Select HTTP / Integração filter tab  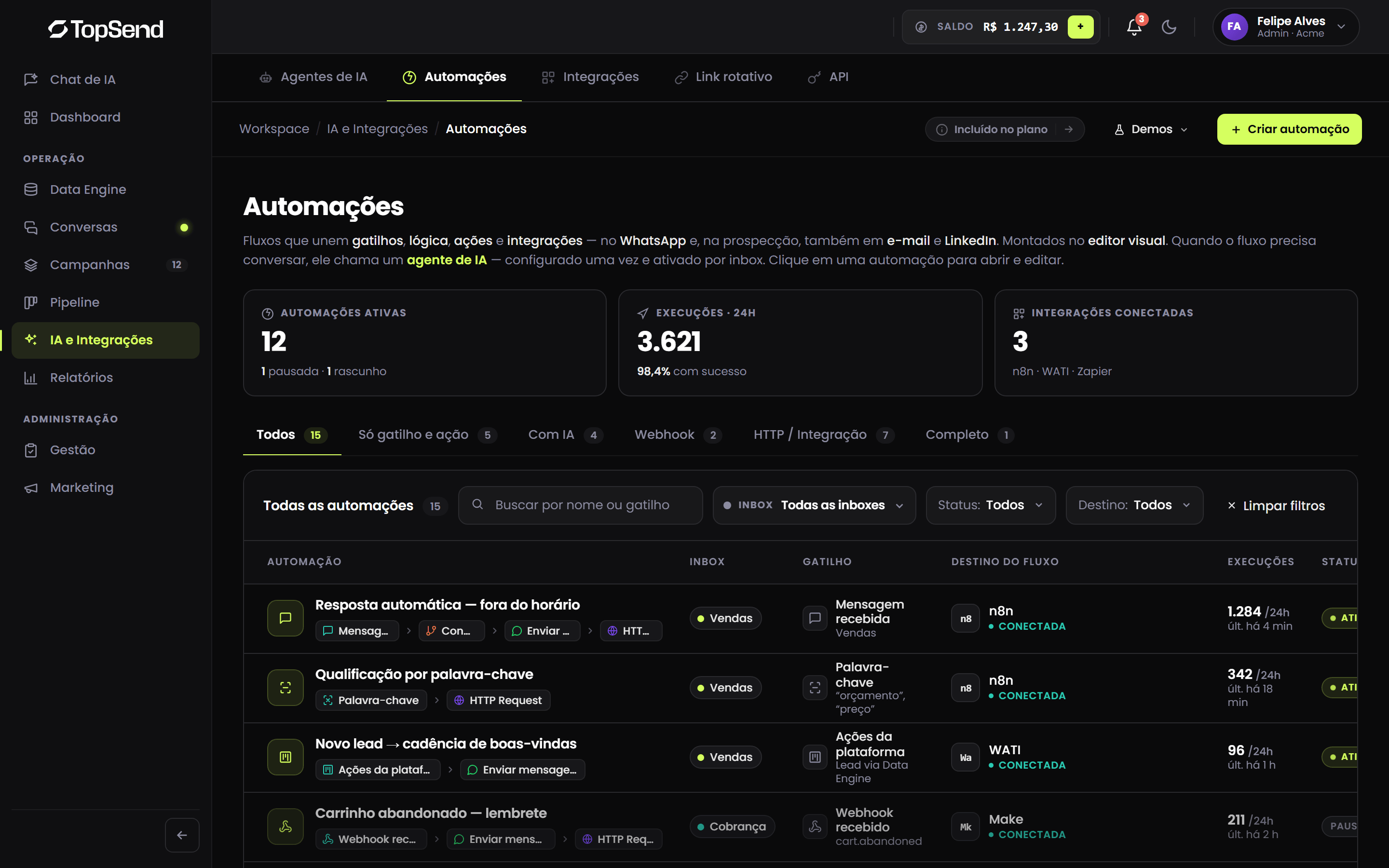(x=823, y=434)
